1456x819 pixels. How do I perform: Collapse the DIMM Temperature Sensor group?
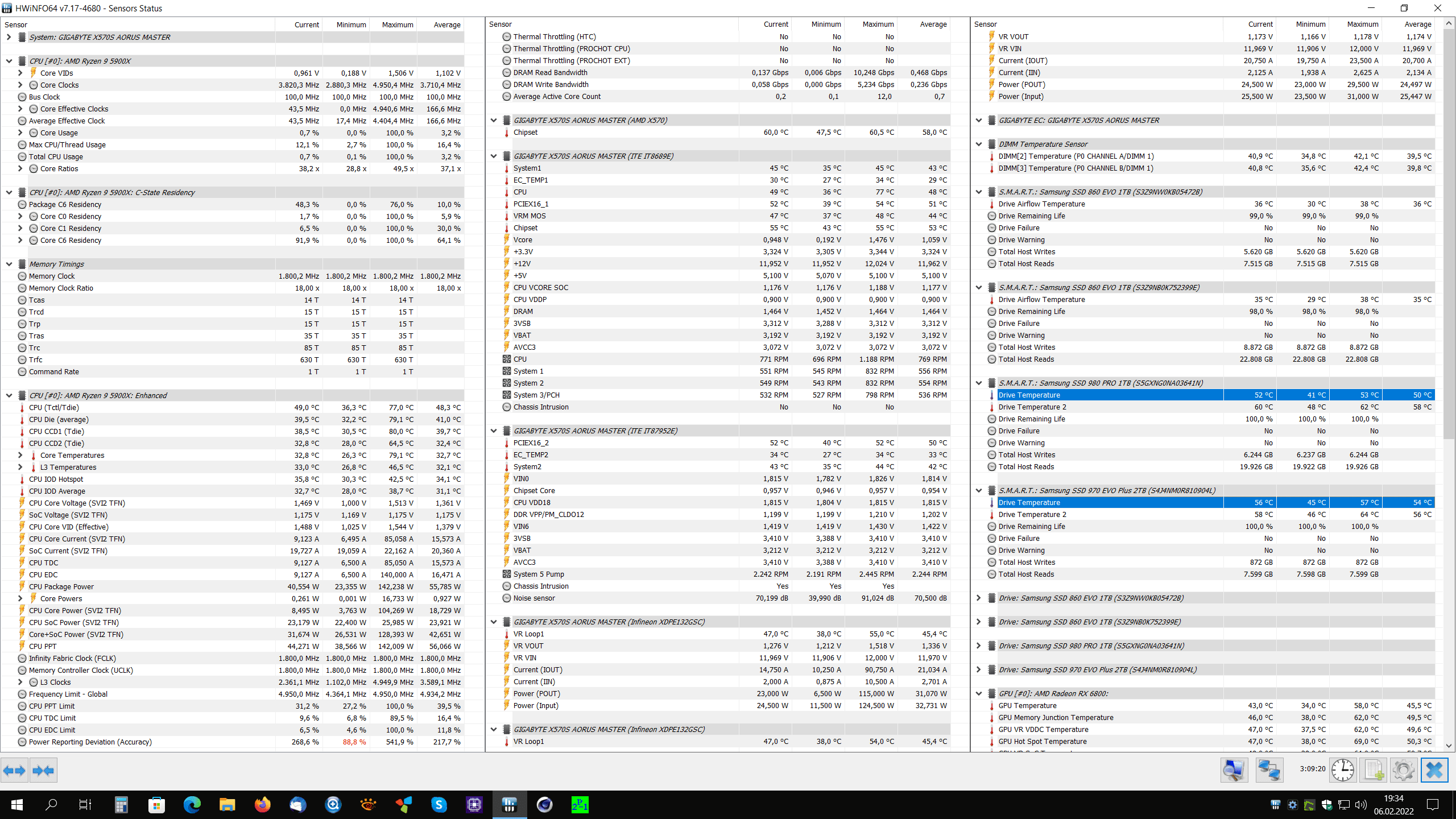pyautogui.click(x=979, y=144)
